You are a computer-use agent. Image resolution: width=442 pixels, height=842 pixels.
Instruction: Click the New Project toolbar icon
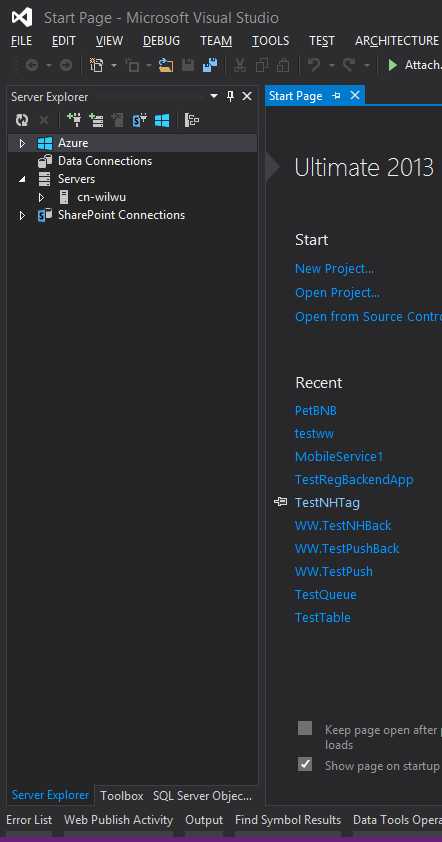pos(97,66)
